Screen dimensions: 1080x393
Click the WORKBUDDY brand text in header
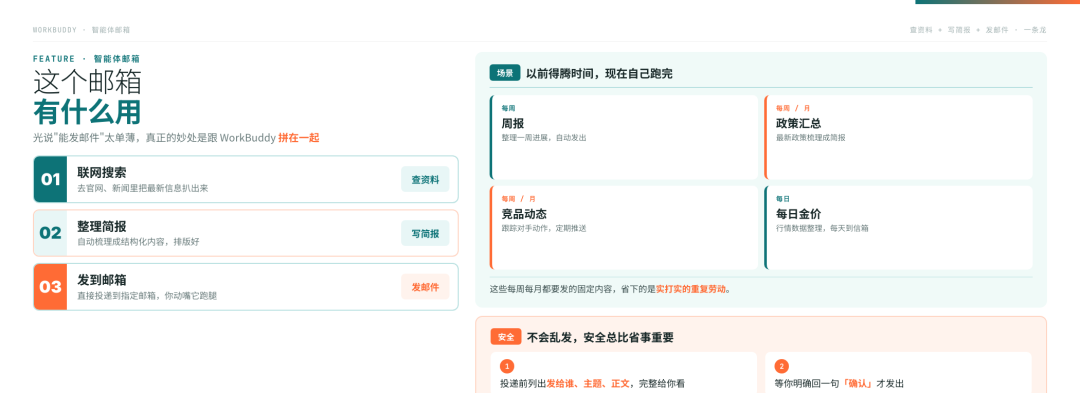tap(54, 30)
